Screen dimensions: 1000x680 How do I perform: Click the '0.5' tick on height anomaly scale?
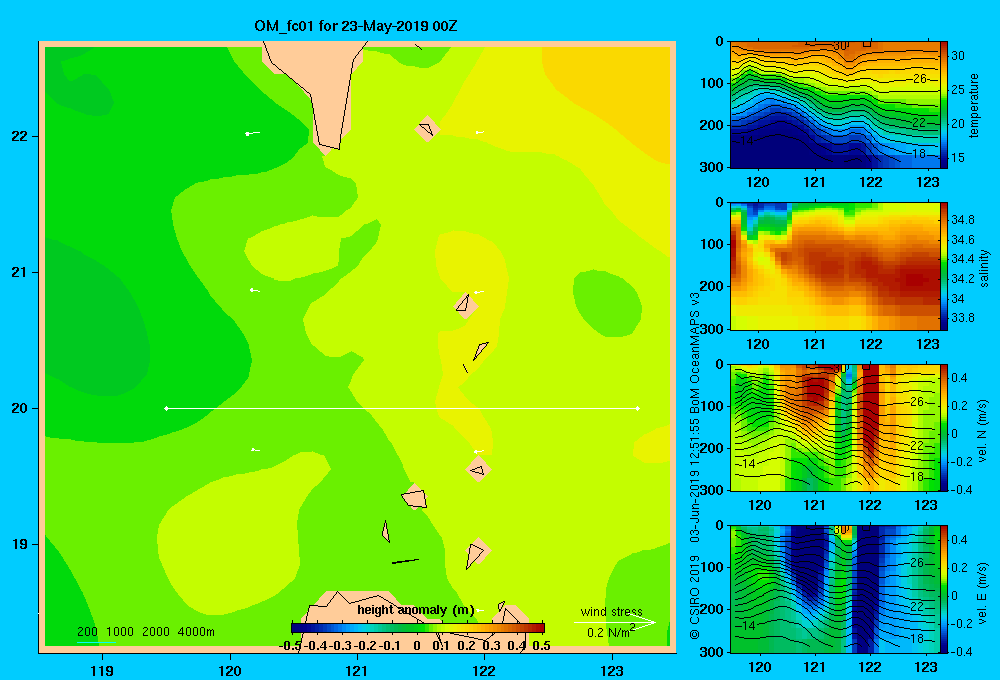point(541,646)
